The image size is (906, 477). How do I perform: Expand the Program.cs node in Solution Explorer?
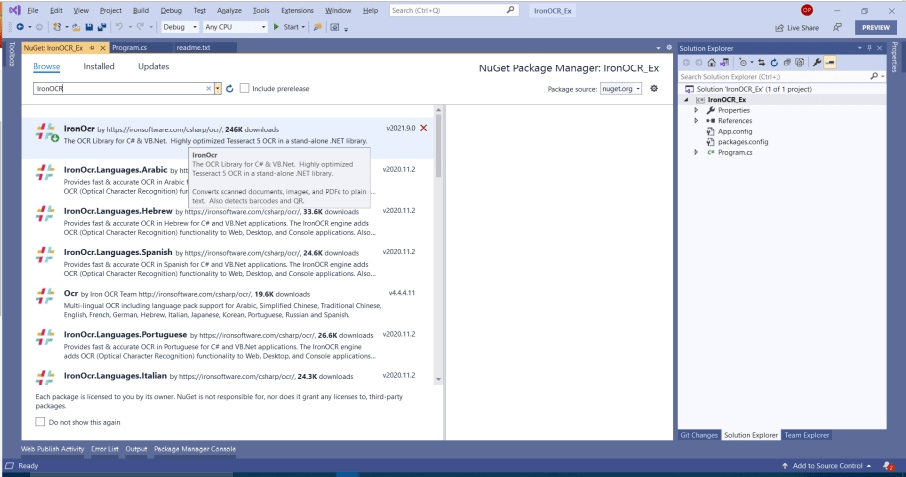pos(696,152)
